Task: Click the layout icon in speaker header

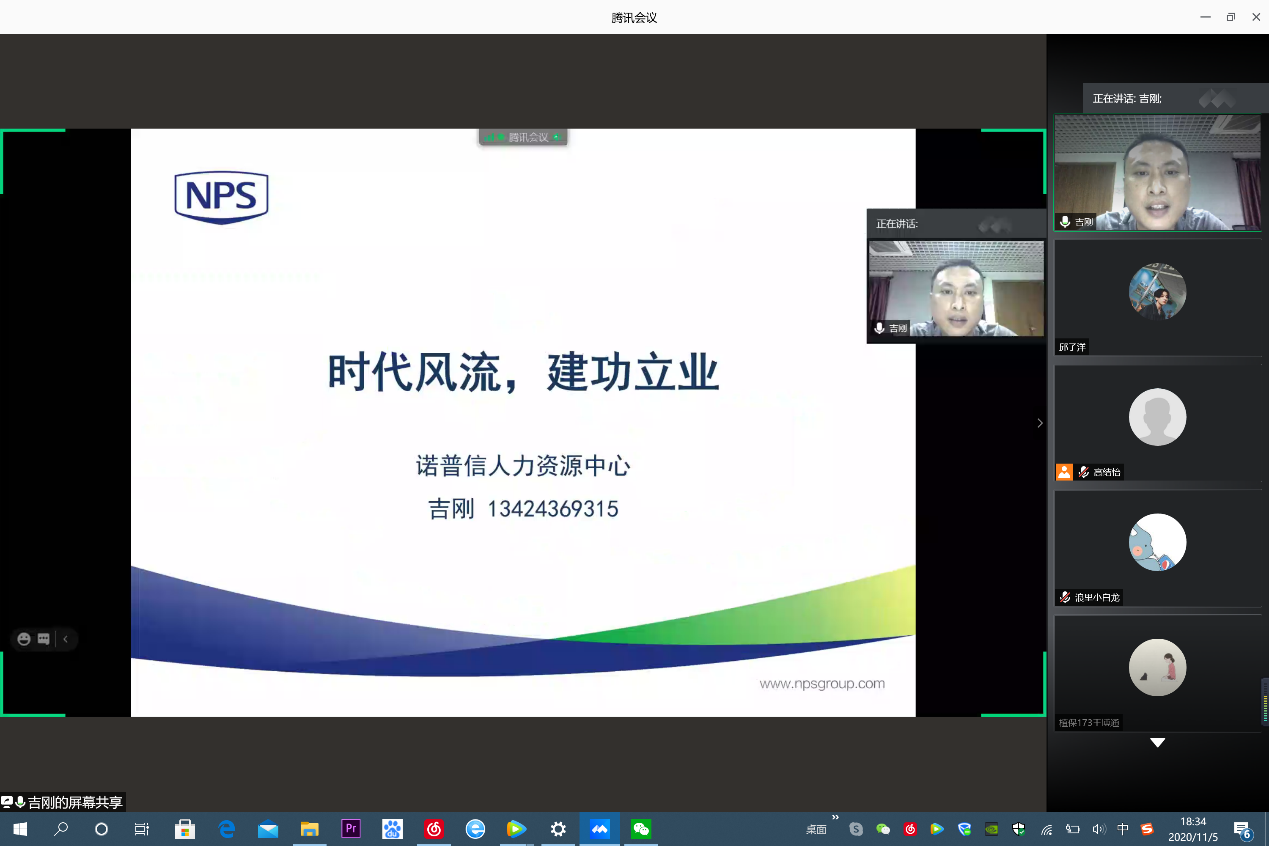Action: 1216,99
